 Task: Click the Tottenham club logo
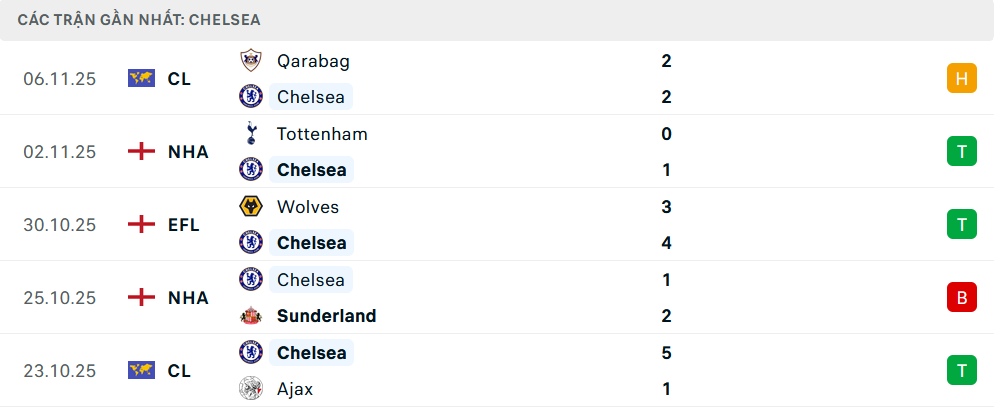click(250, 134)
